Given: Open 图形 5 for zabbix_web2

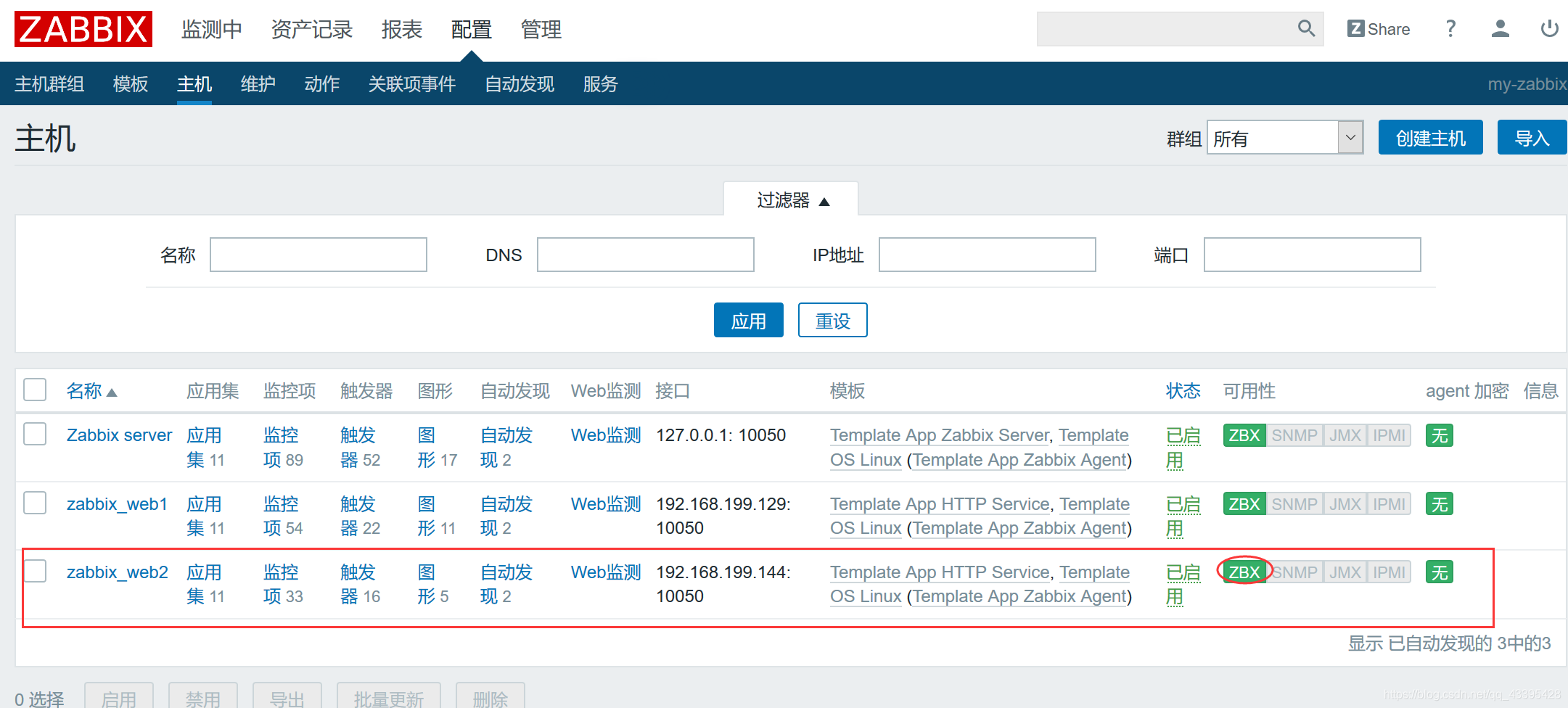Looking at the screenshot, I should (433, 584).
